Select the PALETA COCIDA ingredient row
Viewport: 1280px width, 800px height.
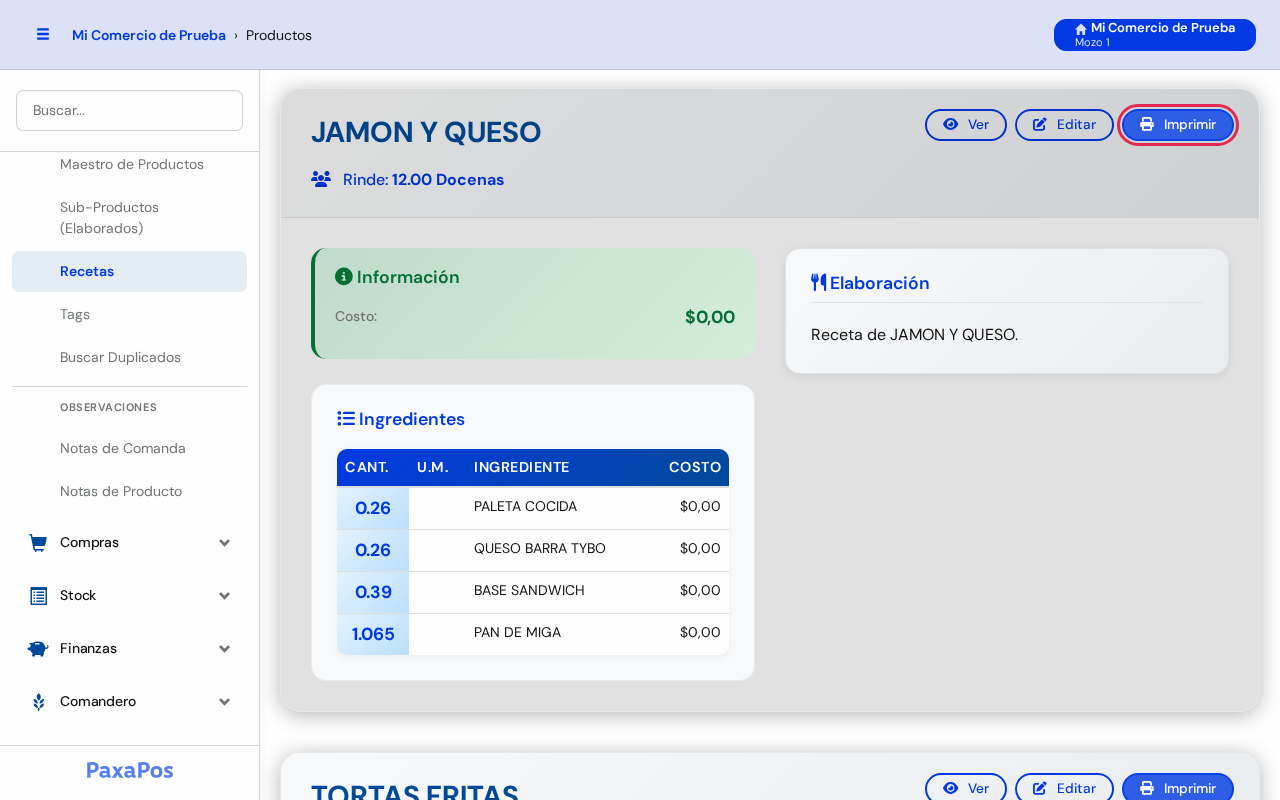[533, 508]
